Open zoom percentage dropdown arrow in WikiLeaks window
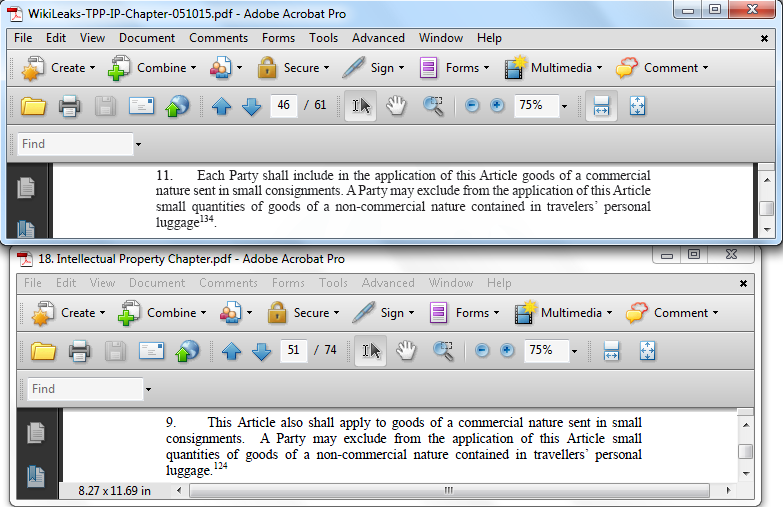Screen dimensions: 783x507 pos(564,106)
